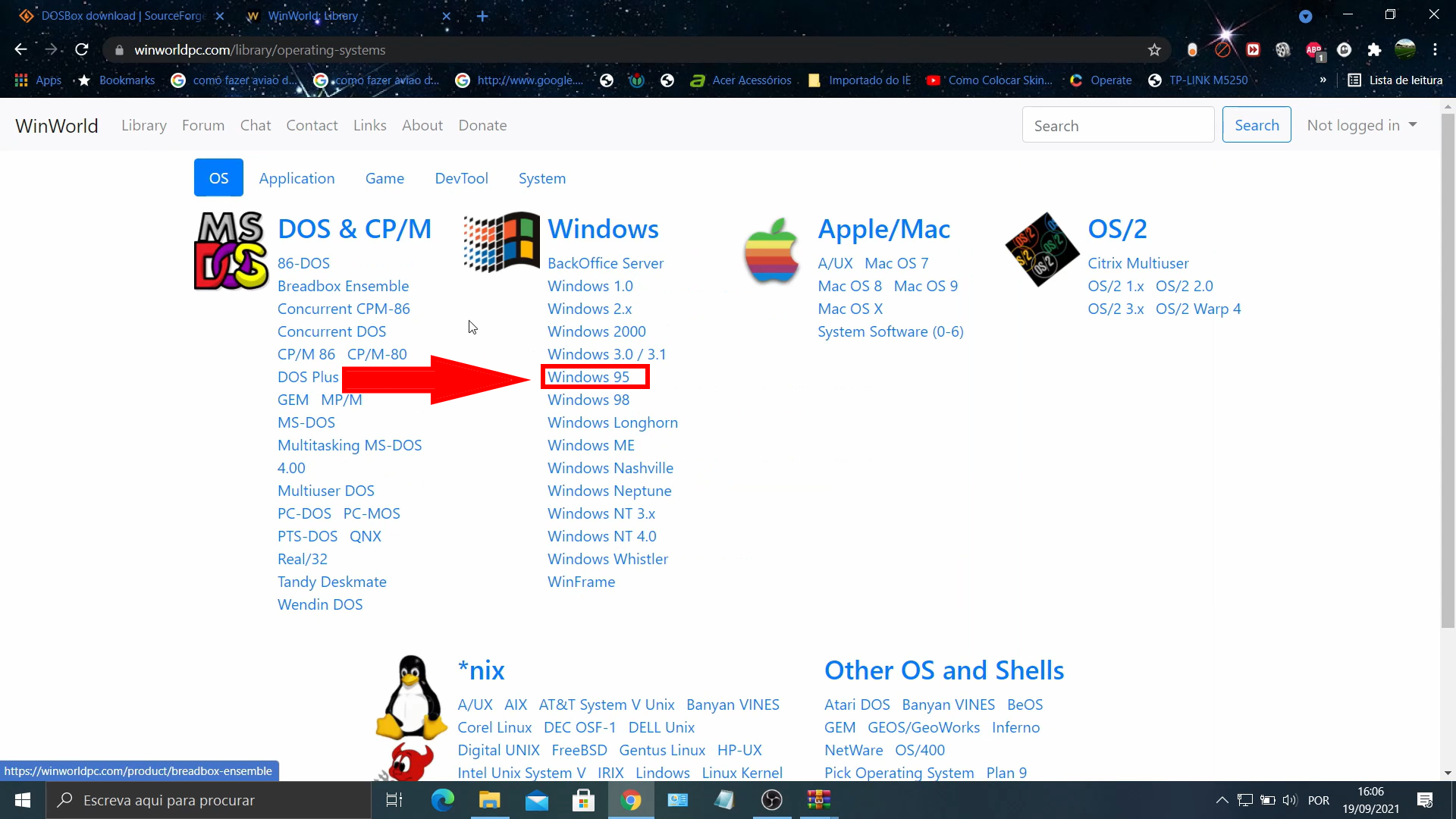Click the WinWorld brand logo text
This screenshot has height=819, width=1456.
coord(57,125)
